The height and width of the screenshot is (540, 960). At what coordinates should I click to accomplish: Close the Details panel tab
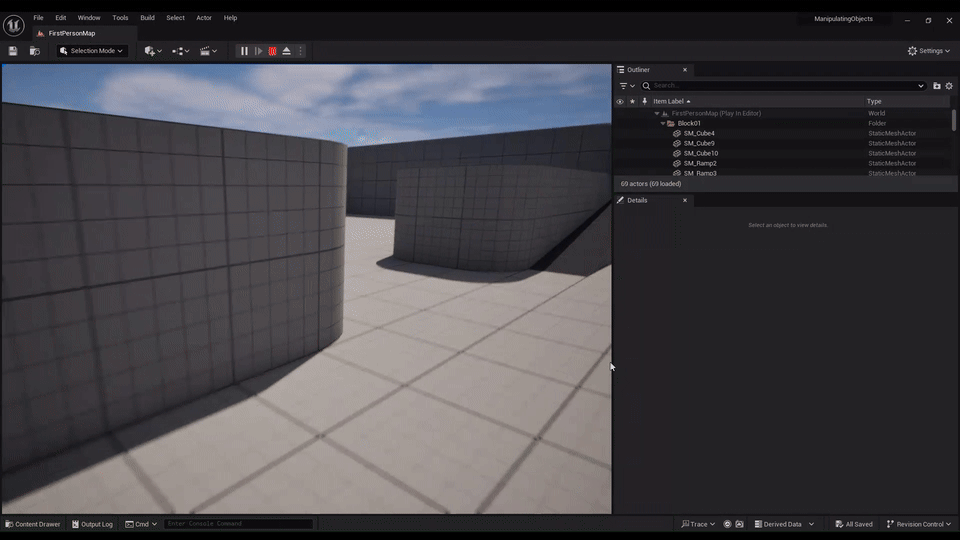(685, 200)
